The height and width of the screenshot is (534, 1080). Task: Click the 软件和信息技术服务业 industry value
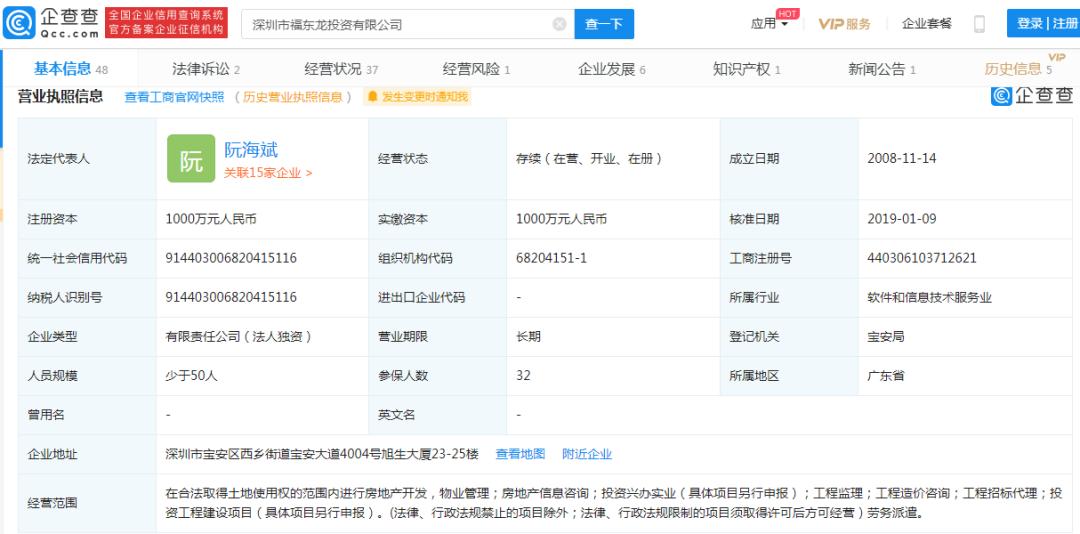pyautogui.click(x=929, y=298)
